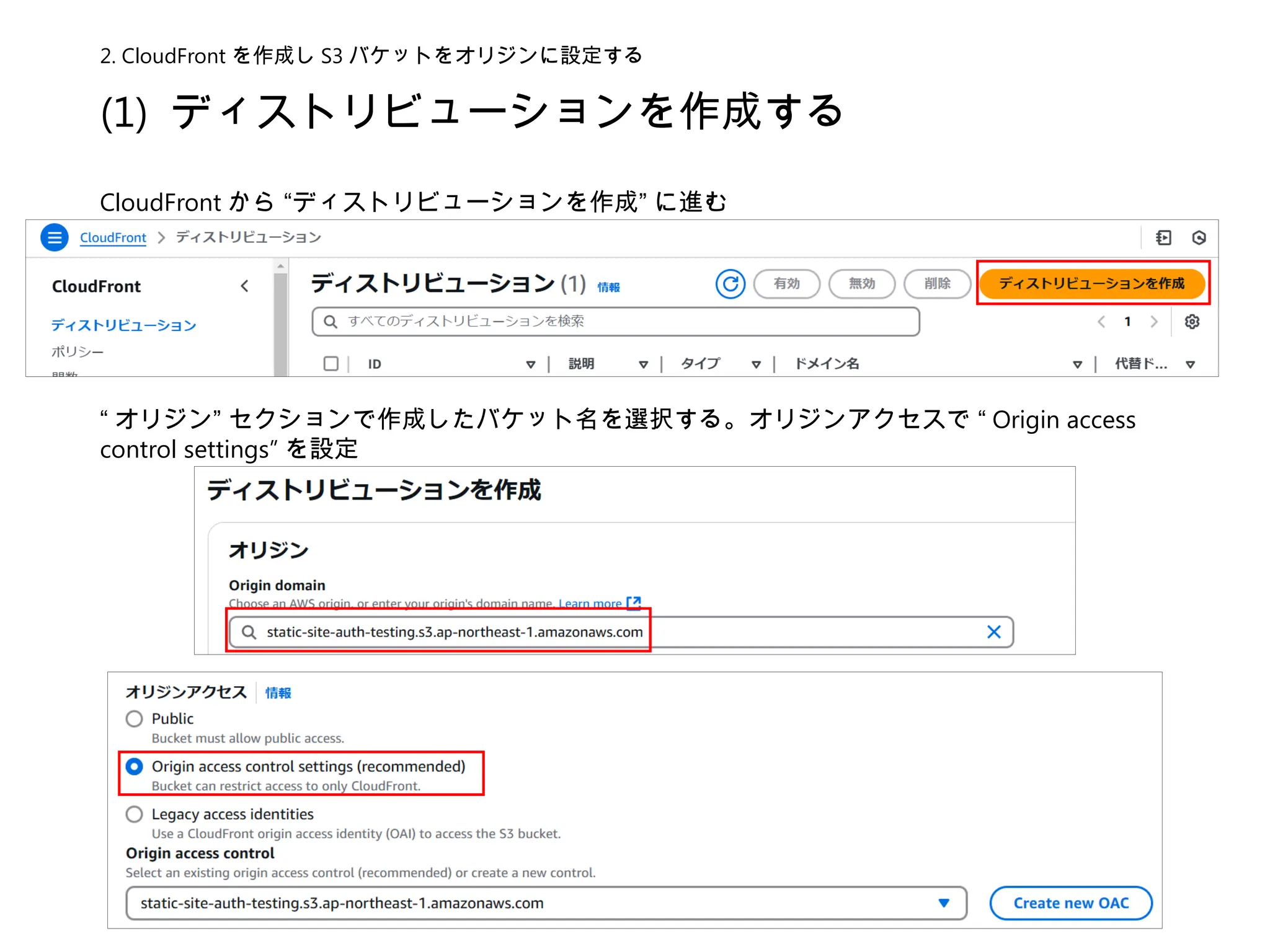1270x952 pixels.
Task: Click the タイプ column header
Action: [700, 364]
